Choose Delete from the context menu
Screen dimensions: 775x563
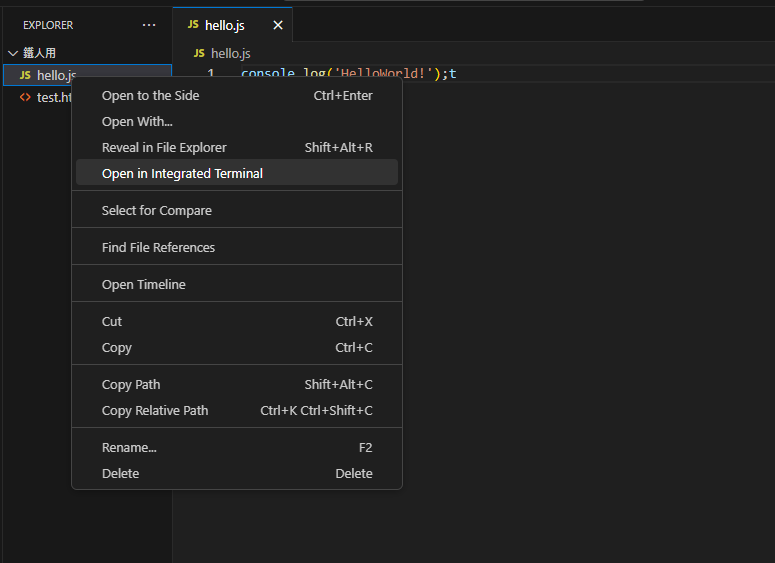point(237,474)
